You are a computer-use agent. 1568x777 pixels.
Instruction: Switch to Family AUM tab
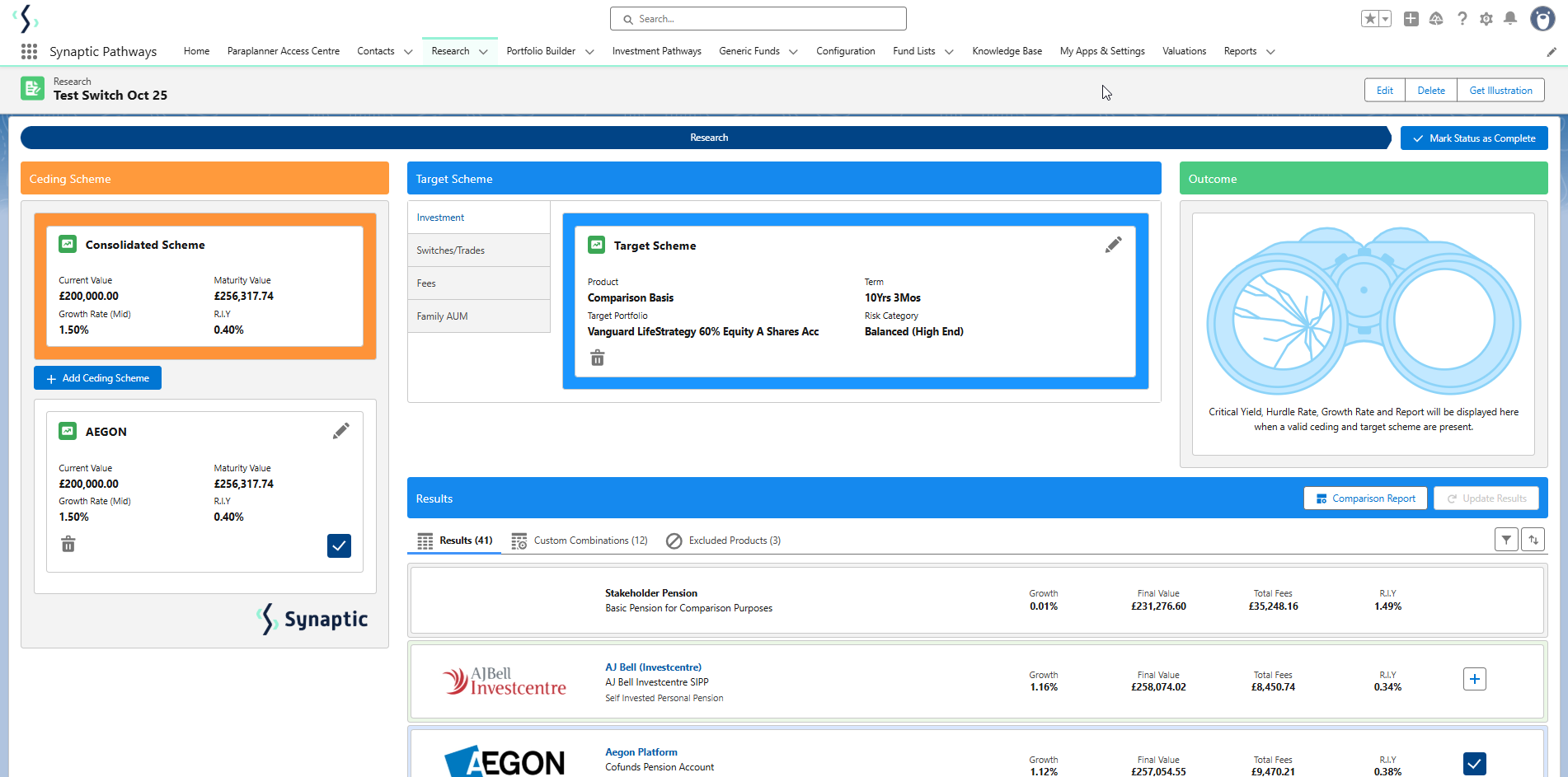479,316
